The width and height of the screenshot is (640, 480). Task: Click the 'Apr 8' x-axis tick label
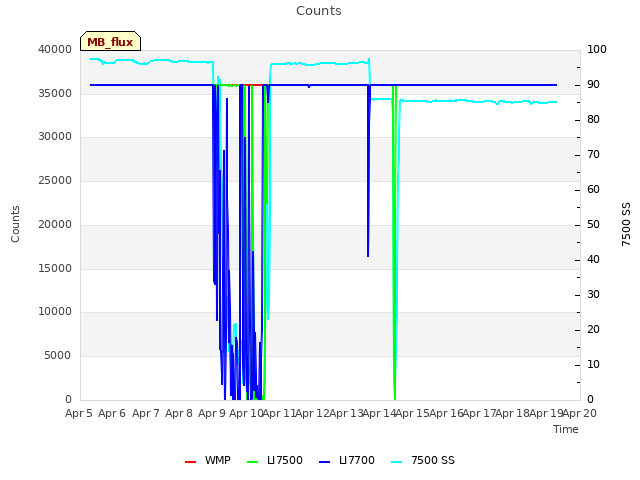click(x=179, y=413)
